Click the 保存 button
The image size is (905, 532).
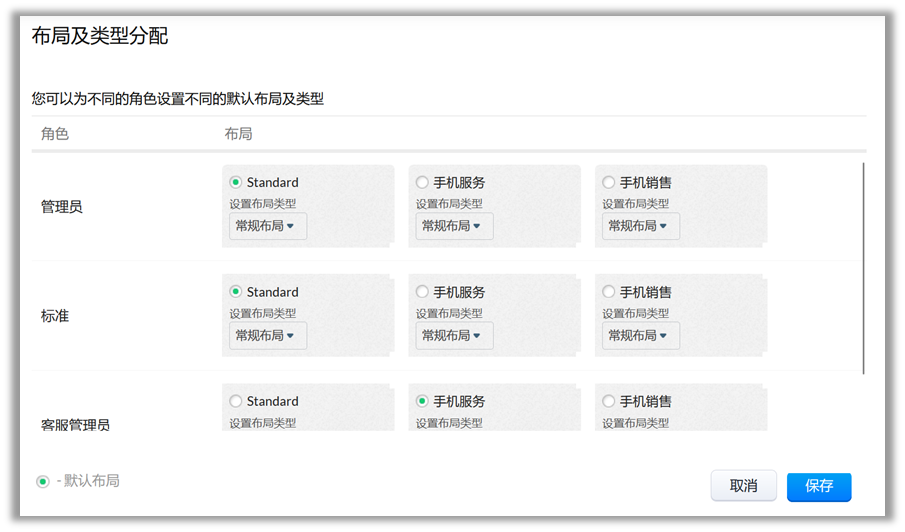[x=818, y=486]
